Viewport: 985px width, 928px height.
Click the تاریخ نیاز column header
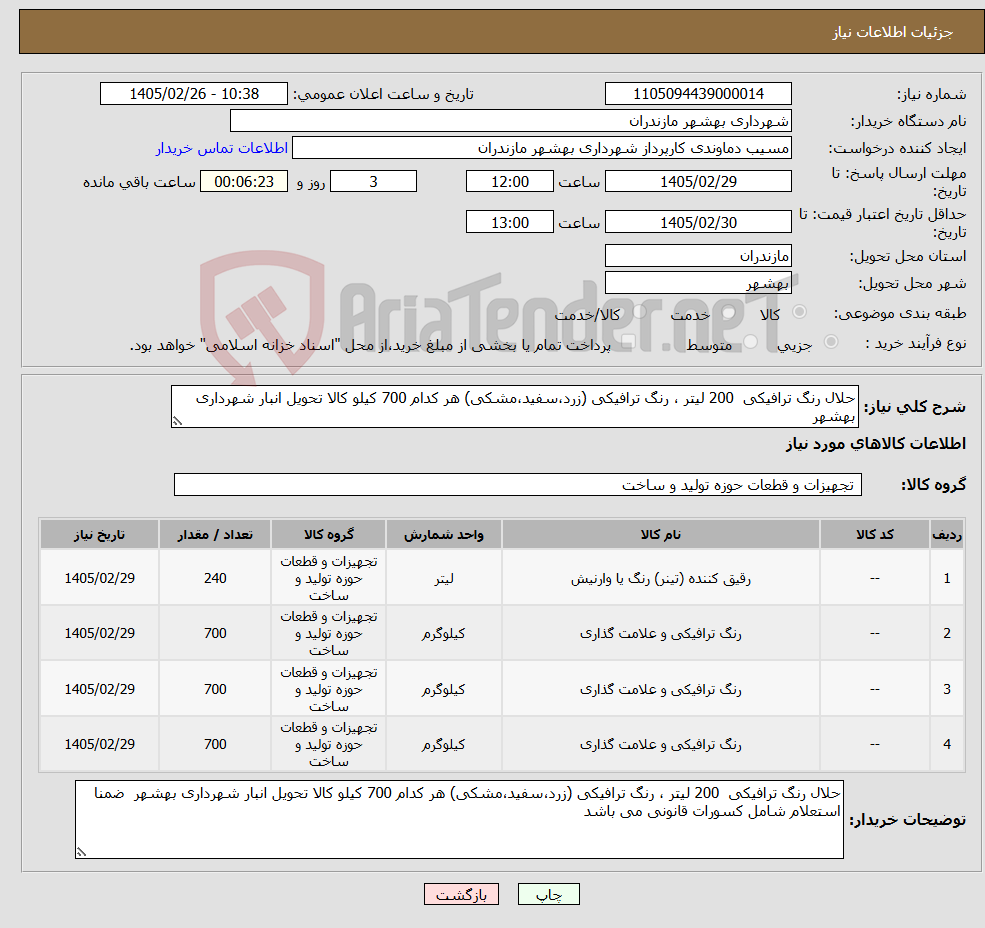pyautogui.click(x=99, y=534)
